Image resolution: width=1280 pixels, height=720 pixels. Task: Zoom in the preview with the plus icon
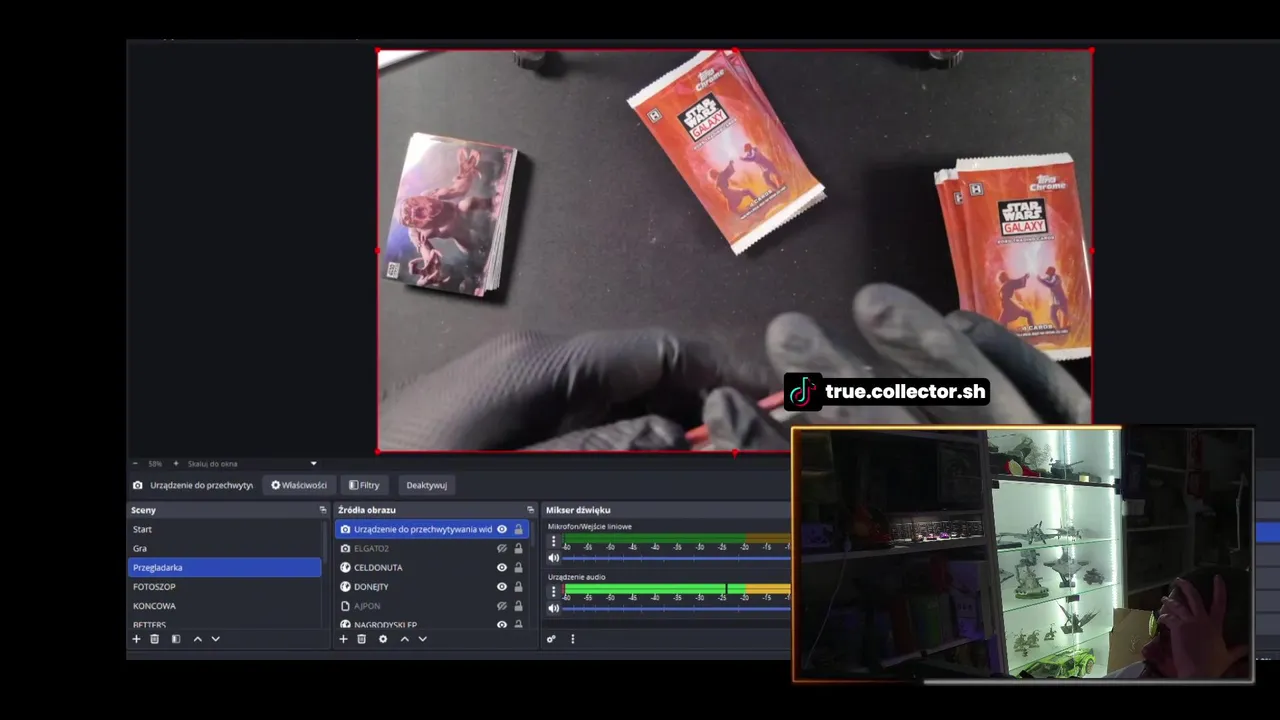coord(176,464)
